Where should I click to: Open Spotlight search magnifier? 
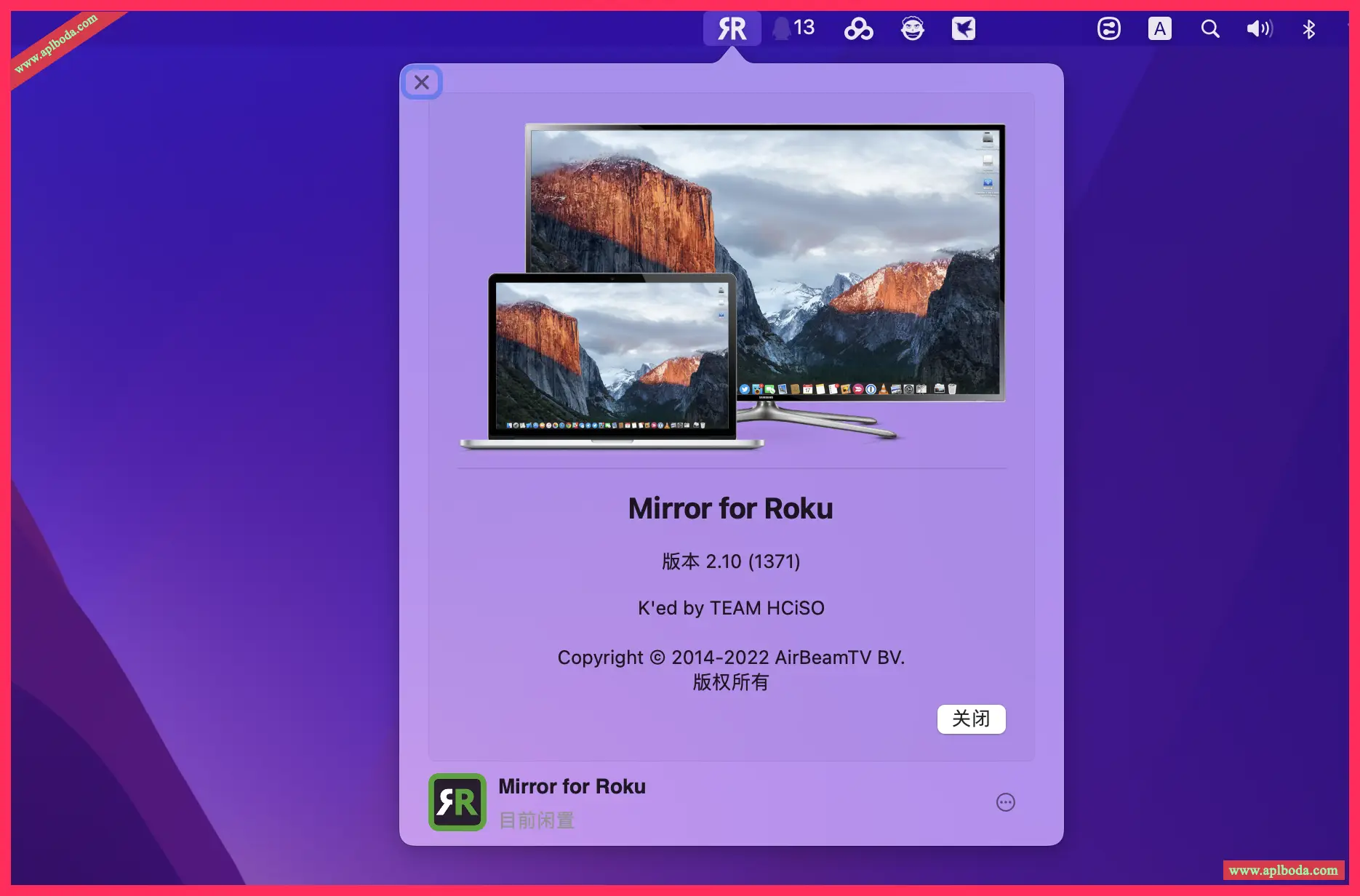[x=1210, y=29]
